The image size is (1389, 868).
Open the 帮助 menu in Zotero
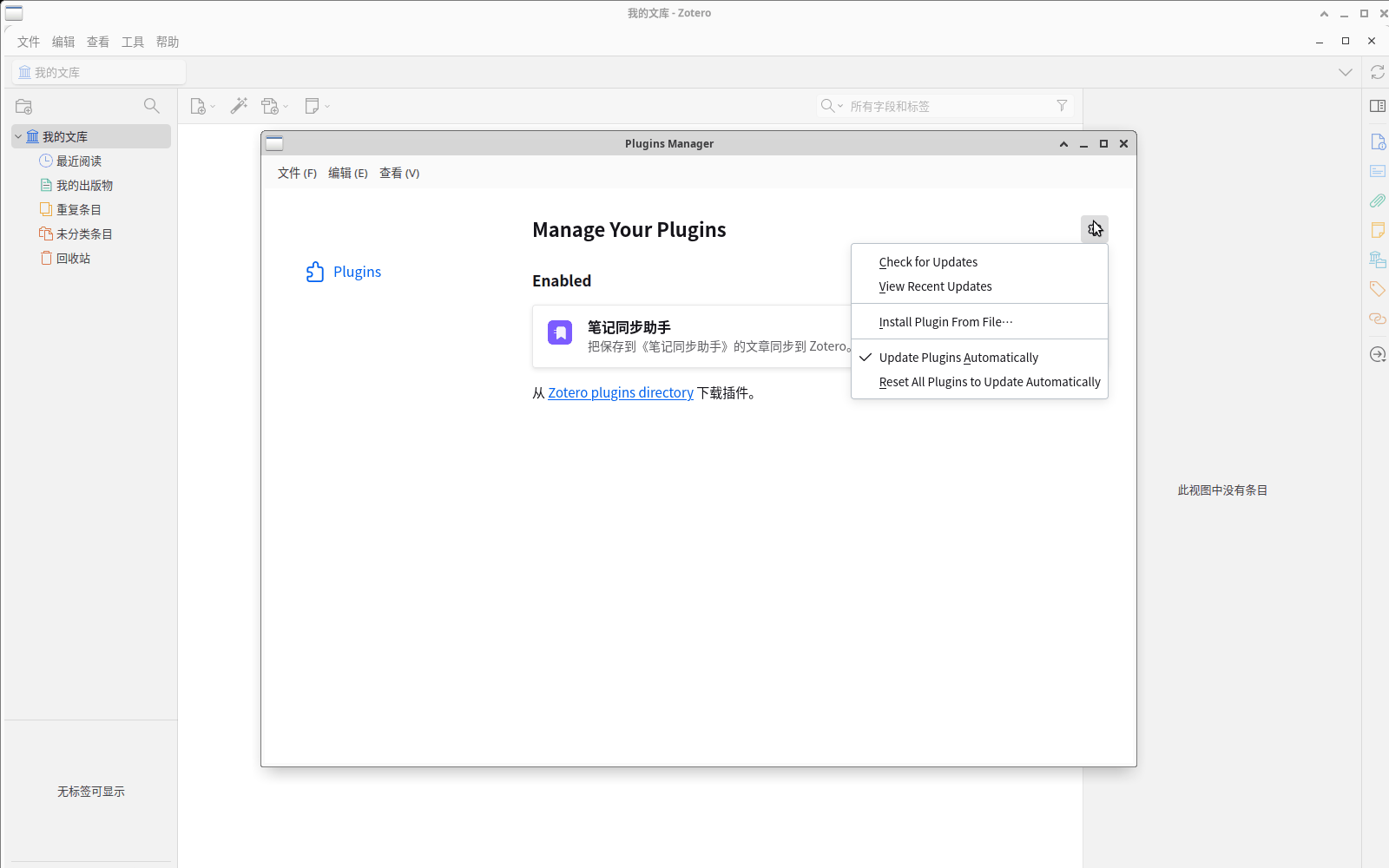click(168, 42)
